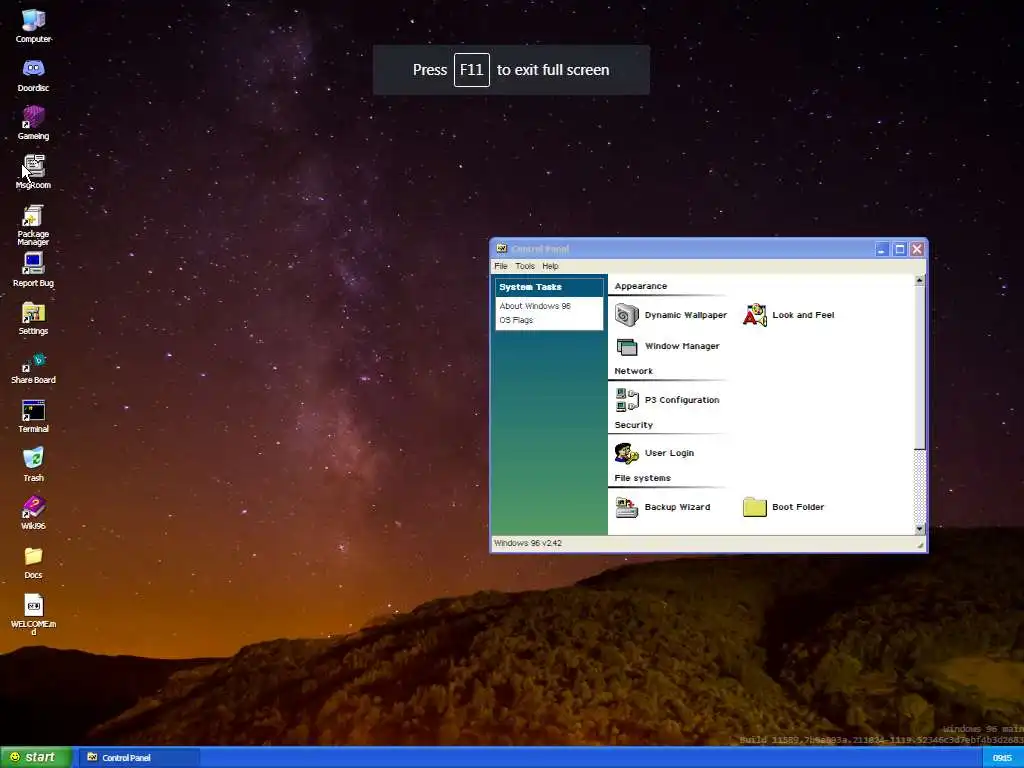Click the start button

coord(36,758)
